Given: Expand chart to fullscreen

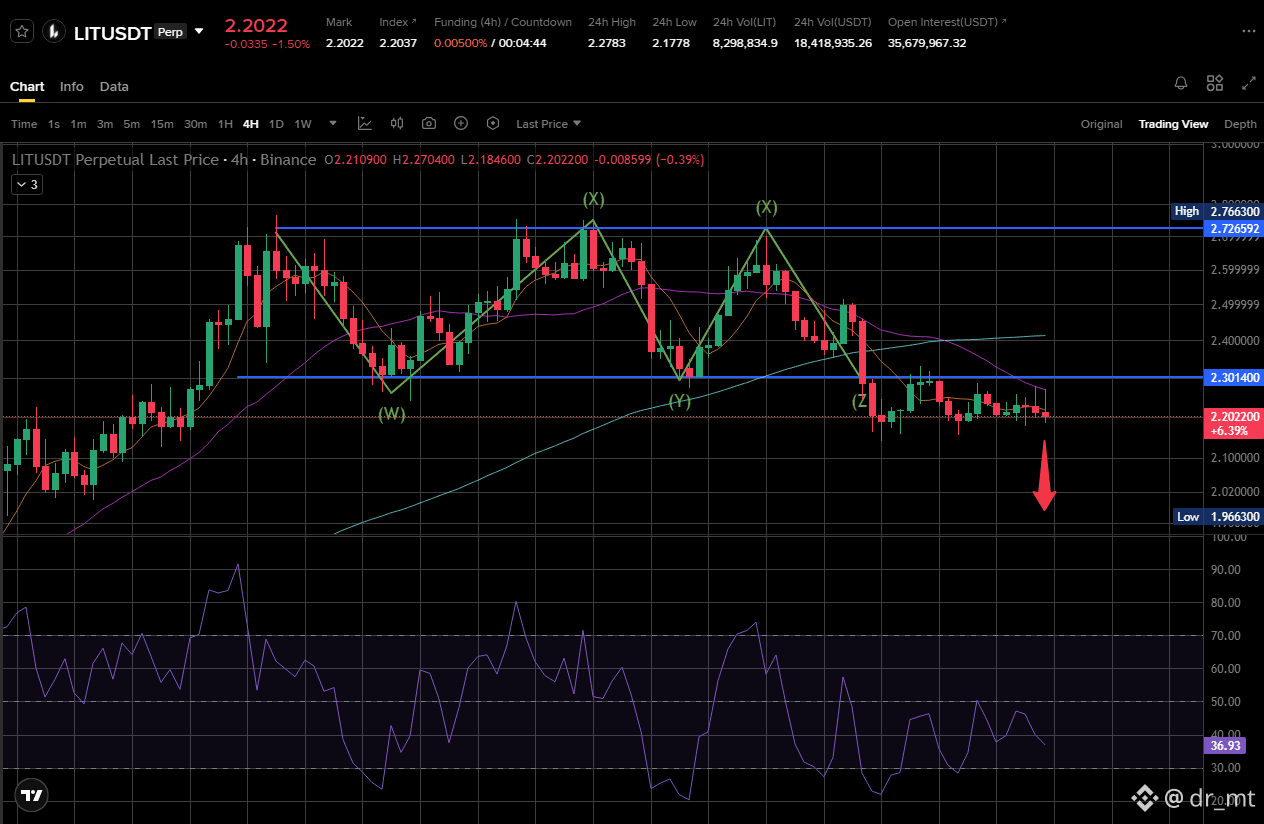Looking at the screenshot, I should tap(1248, 83).
